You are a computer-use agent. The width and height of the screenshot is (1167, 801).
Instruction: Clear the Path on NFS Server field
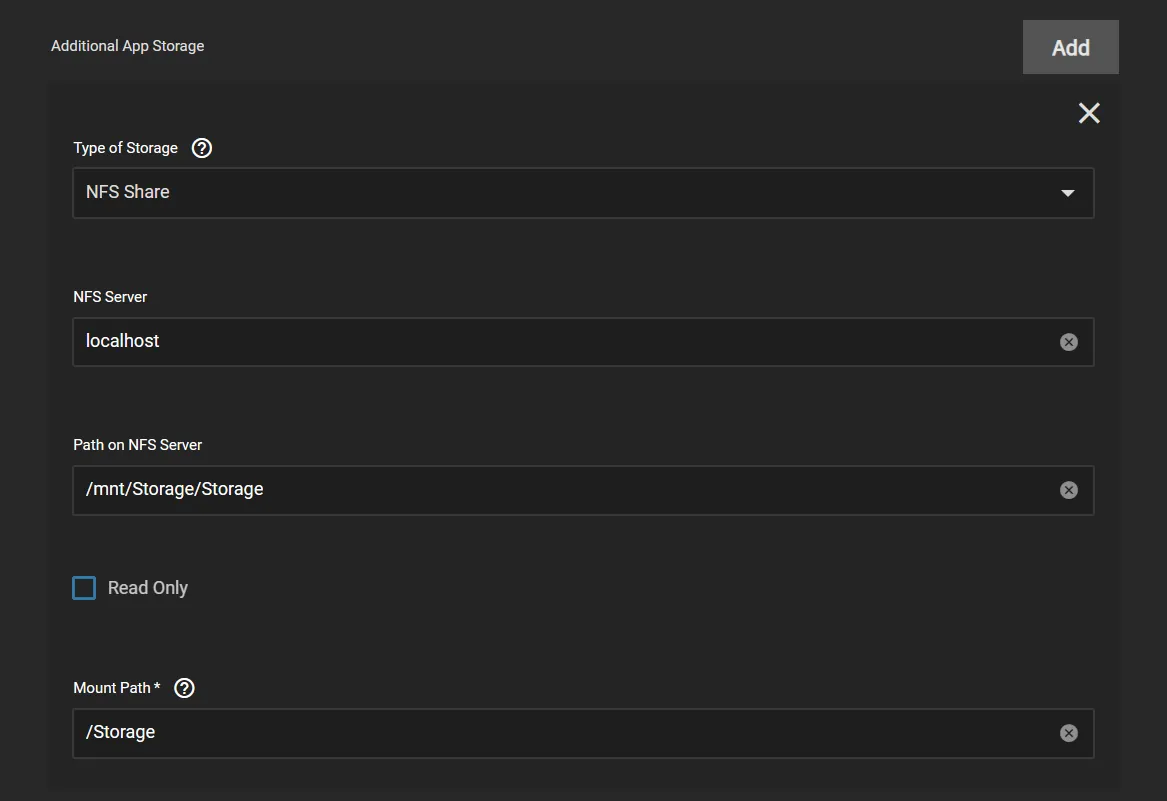1068,489
